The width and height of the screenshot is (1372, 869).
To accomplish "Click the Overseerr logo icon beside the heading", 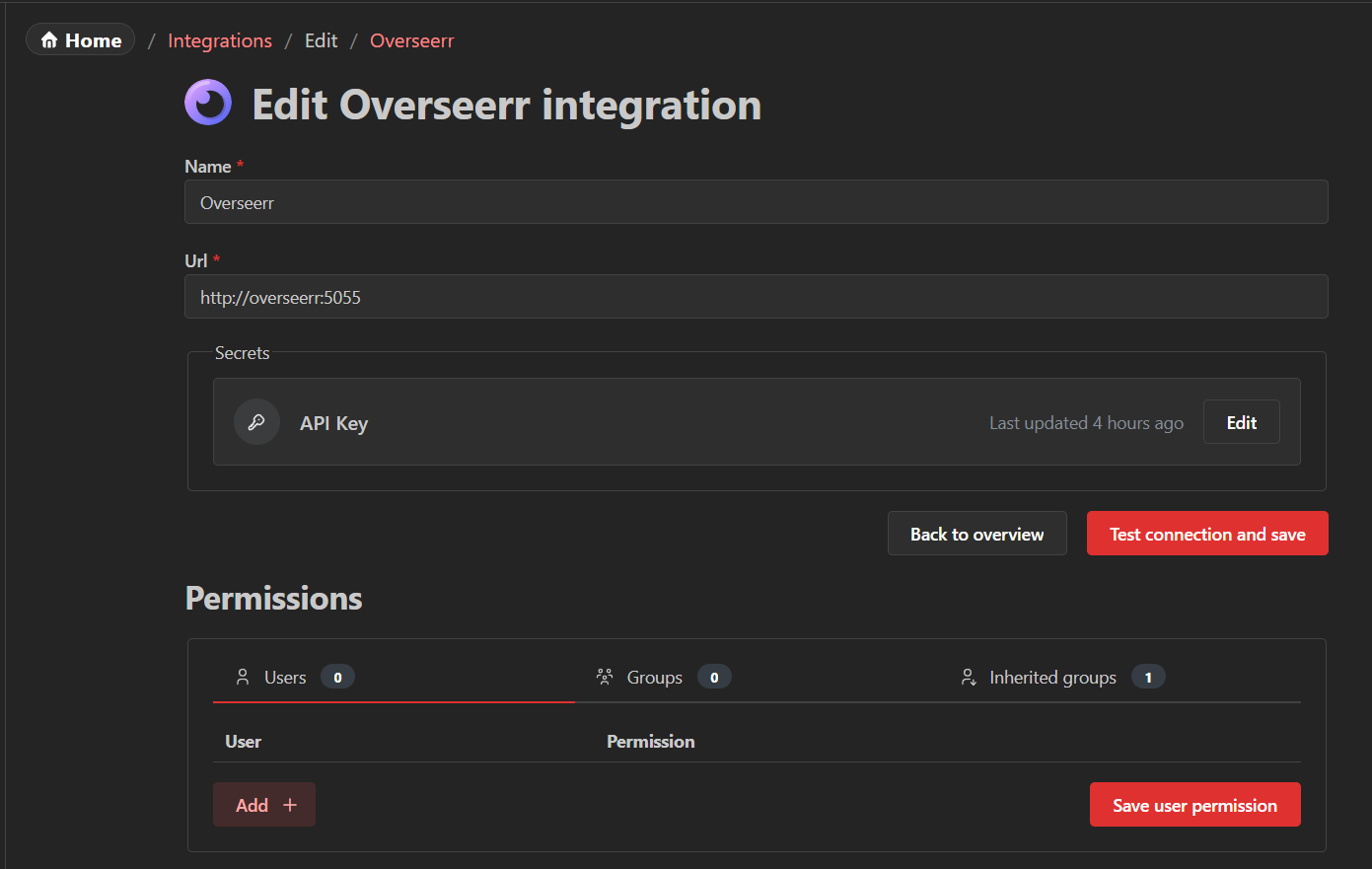I will (208, 103).
